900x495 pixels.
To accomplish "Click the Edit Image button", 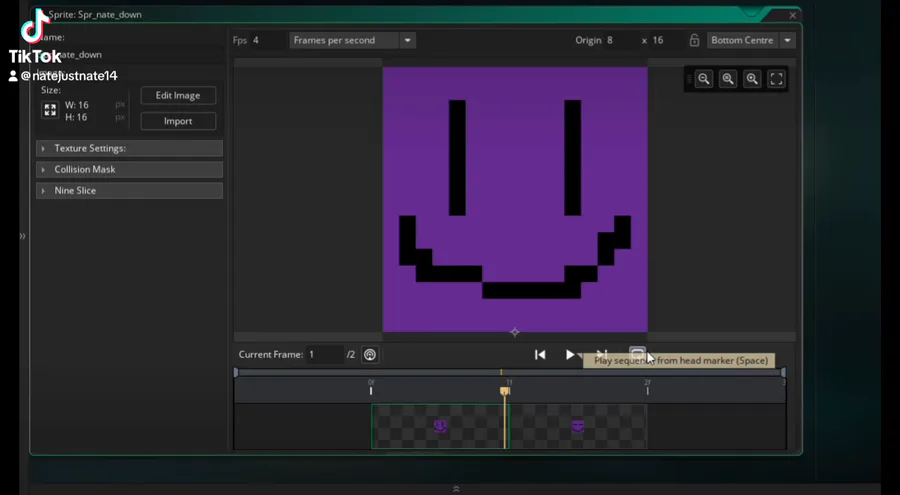I will 178,95.
